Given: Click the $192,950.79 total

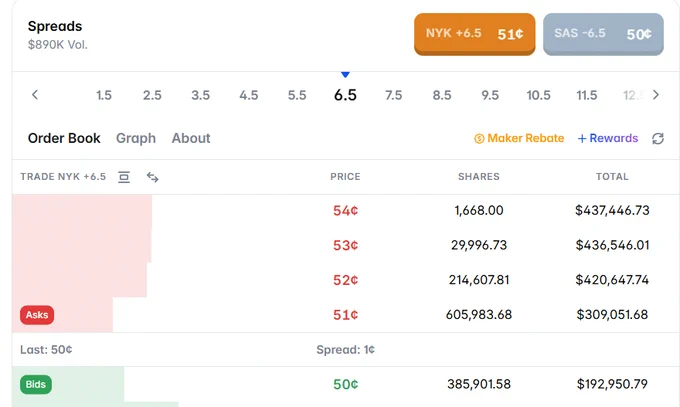Looking at the screenshot, I should point(612,384).
